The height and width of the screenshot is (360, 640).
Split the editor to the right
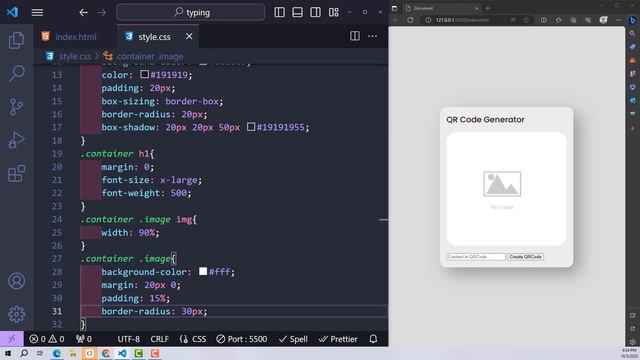pos(355,36)
